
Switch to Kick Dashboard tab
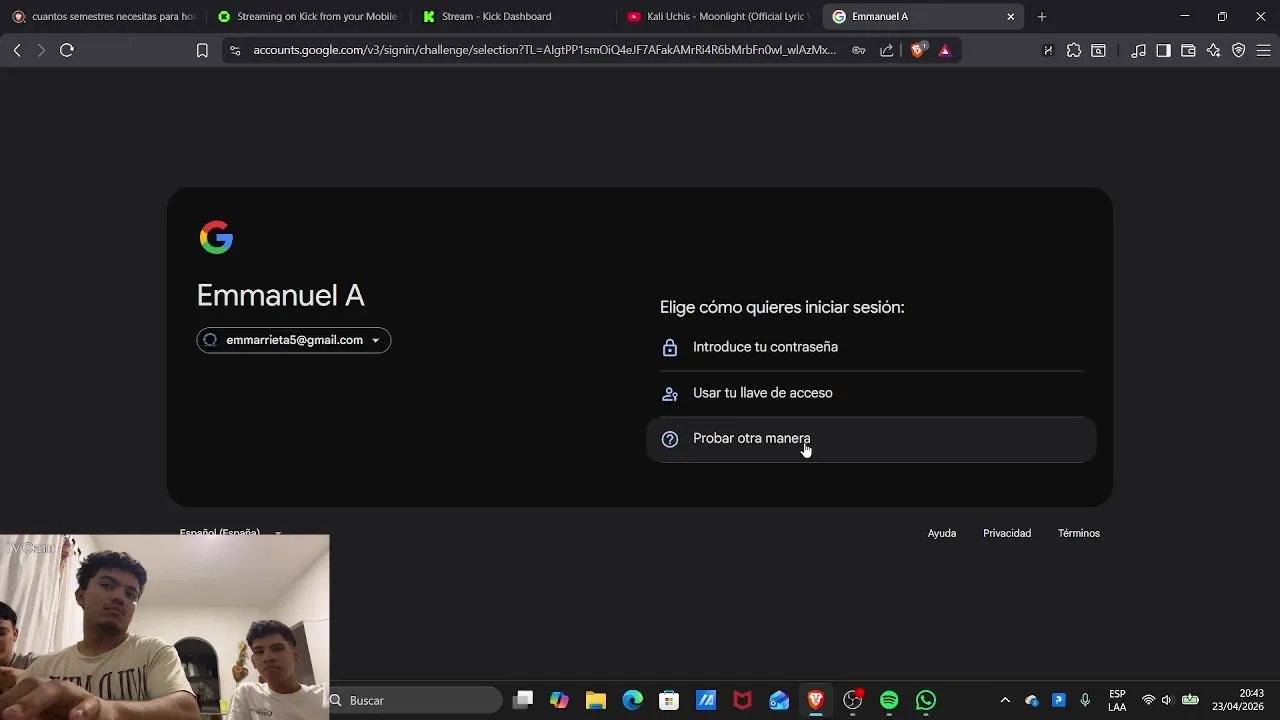tap(513, 16)
